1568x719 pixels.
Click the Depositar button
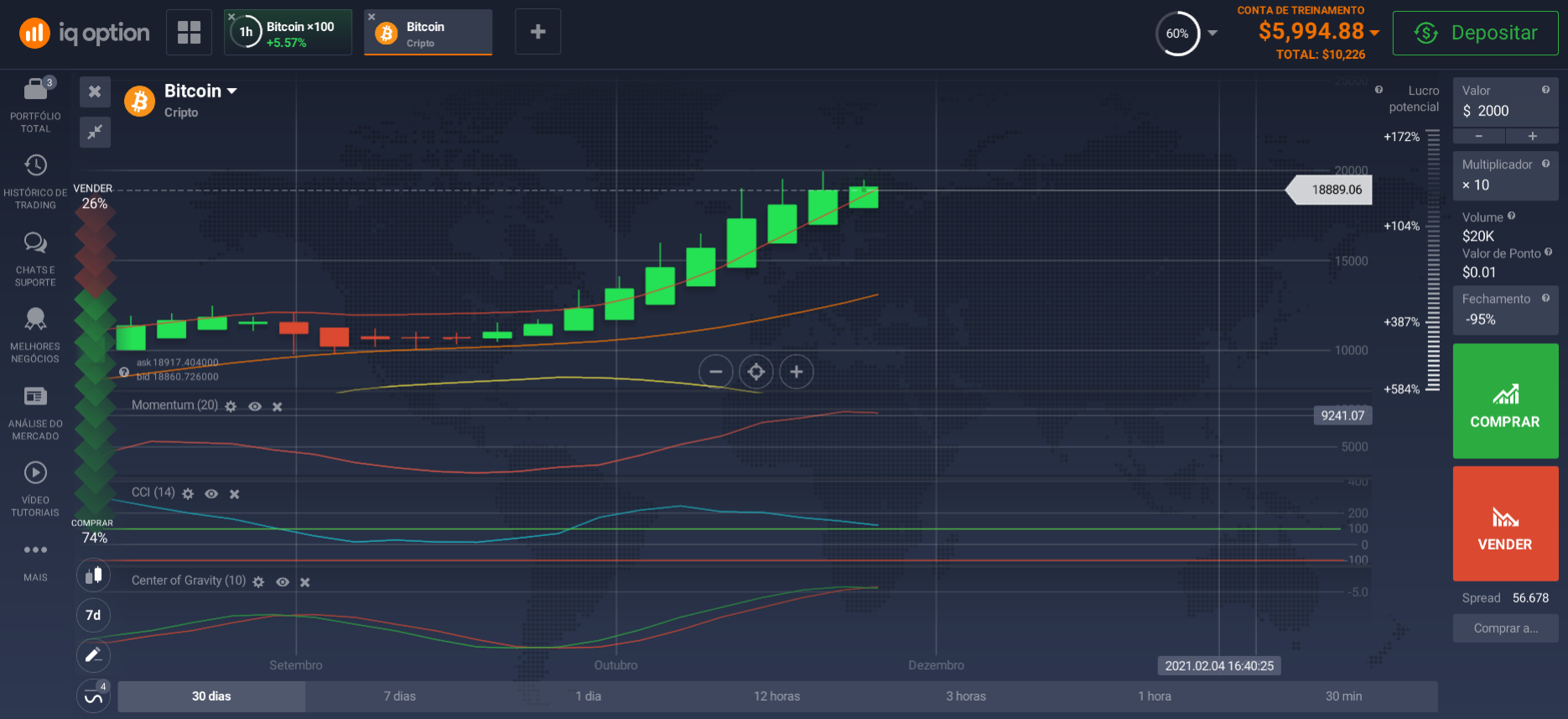pos(1475,33)
